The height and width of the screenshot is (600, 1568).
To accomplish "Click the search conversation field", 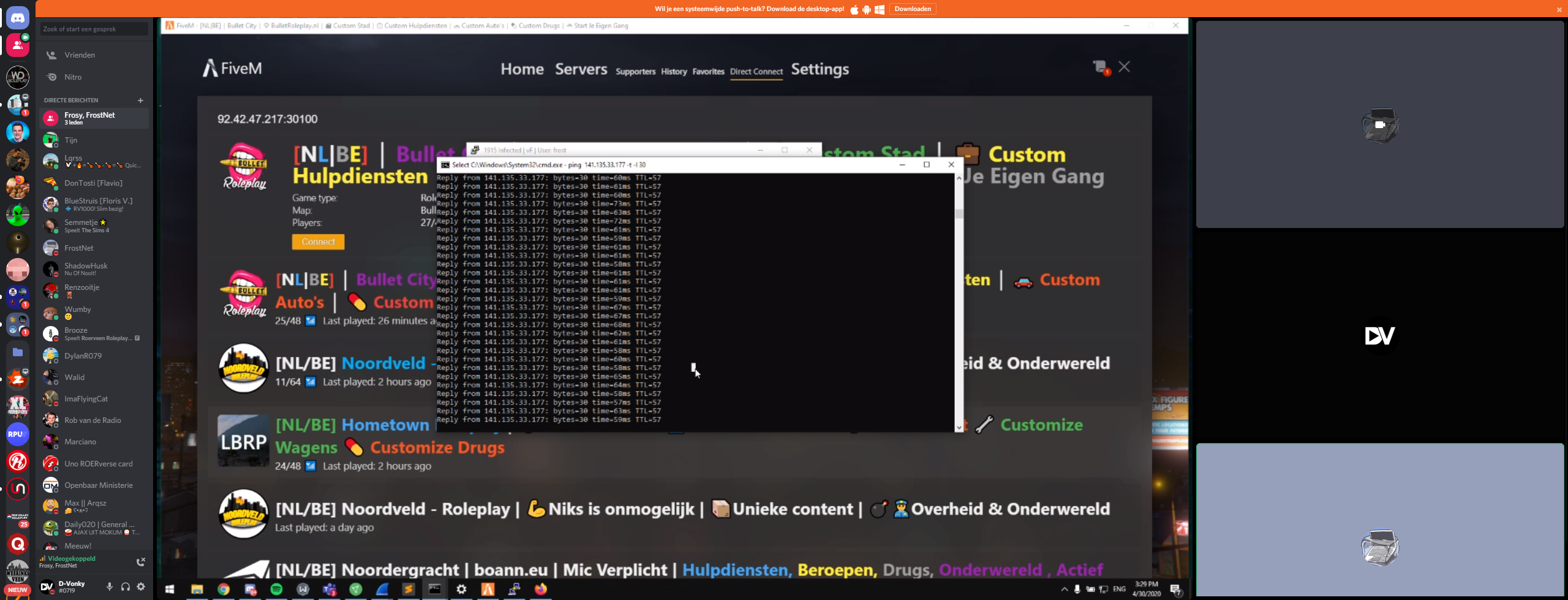I will [x=94, y=29].
